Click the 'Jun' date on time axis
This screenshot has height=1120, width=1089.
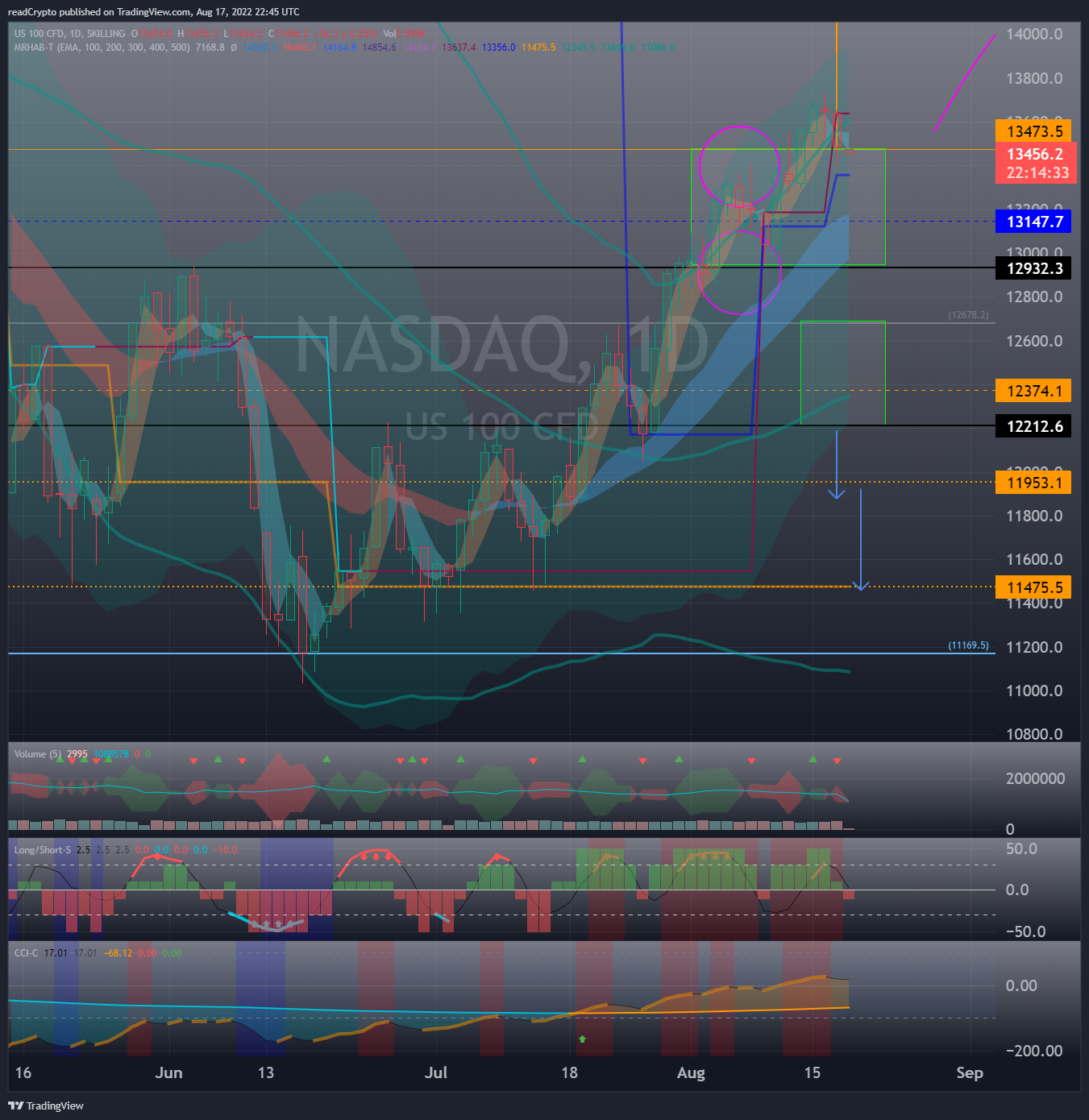168,1072
